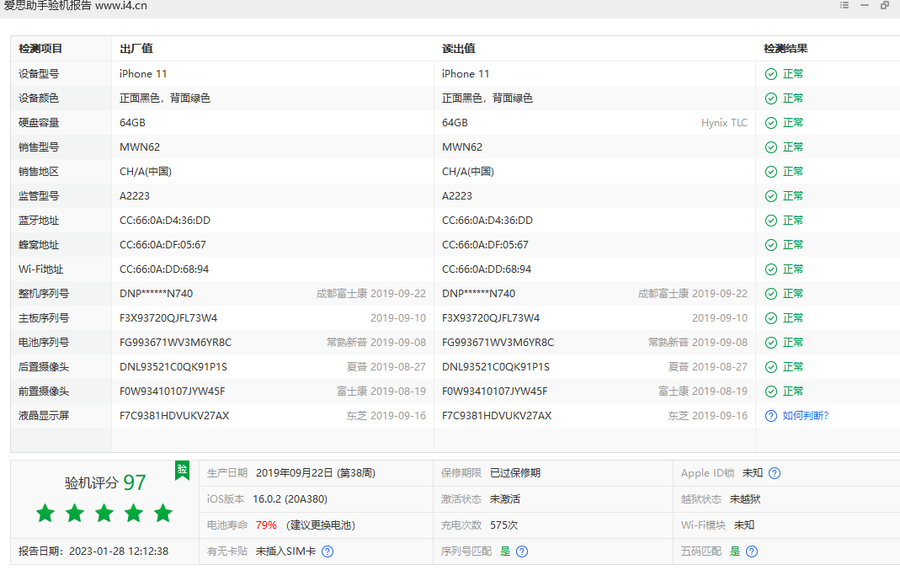Select the 整机序列号 factory value DNP******N740
This screenshot has height=570, width=900.
pyautogui.click(x=157, y=294)
